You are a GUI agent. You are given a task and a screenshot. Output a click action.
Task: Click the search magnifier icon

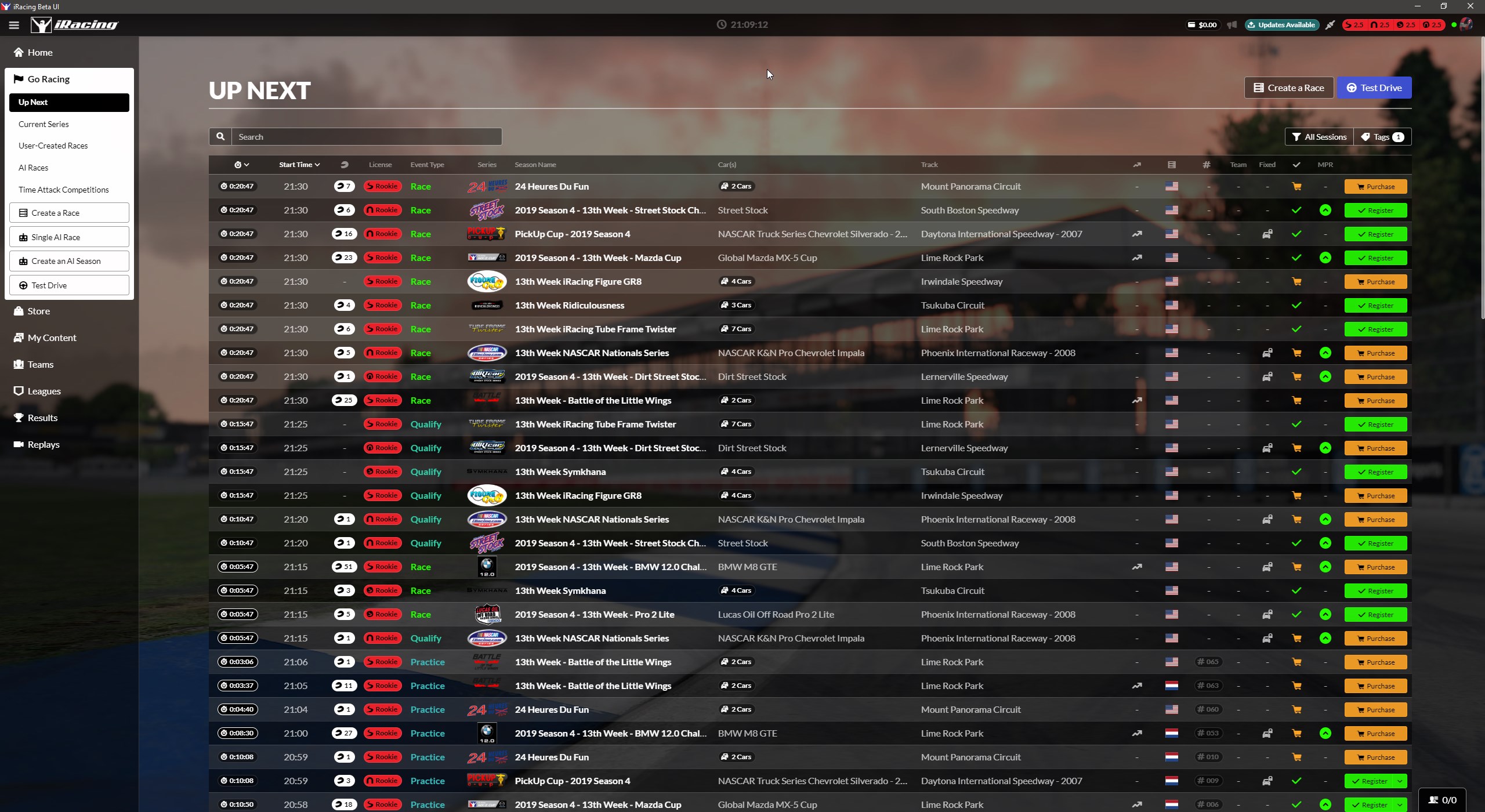click(x=220, y=137)
